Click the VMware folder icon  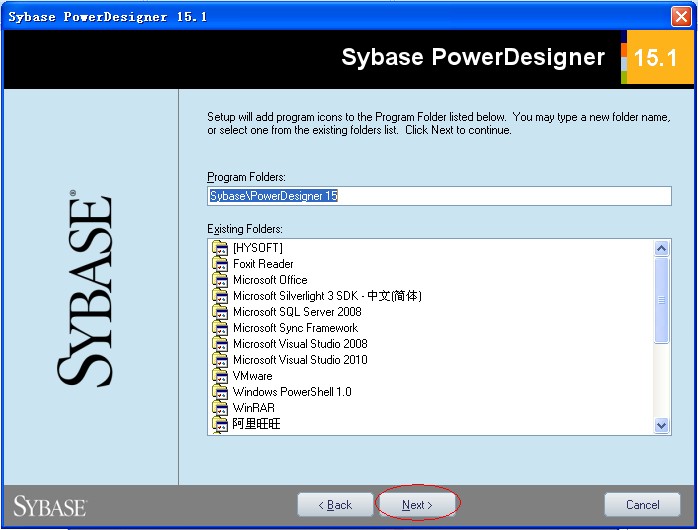point(221,376)
